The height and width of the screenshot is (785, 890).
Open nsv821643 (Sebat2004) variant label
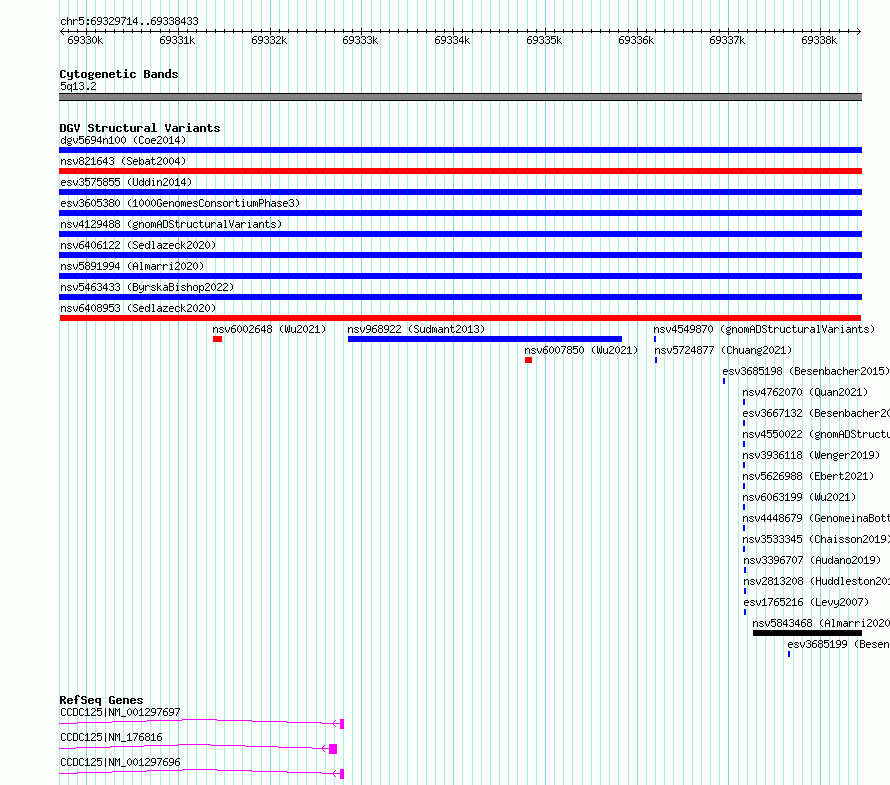click(x=123, y=161)
